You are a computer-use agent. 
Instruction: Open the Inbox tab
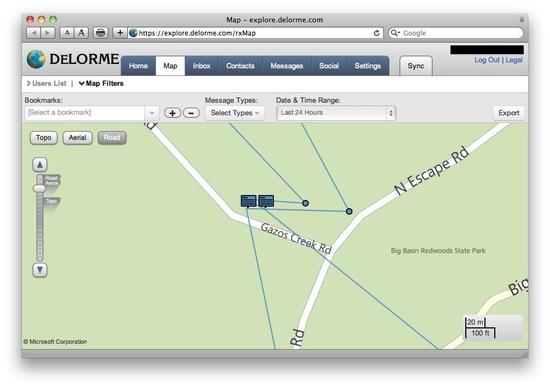coord(202,66)
